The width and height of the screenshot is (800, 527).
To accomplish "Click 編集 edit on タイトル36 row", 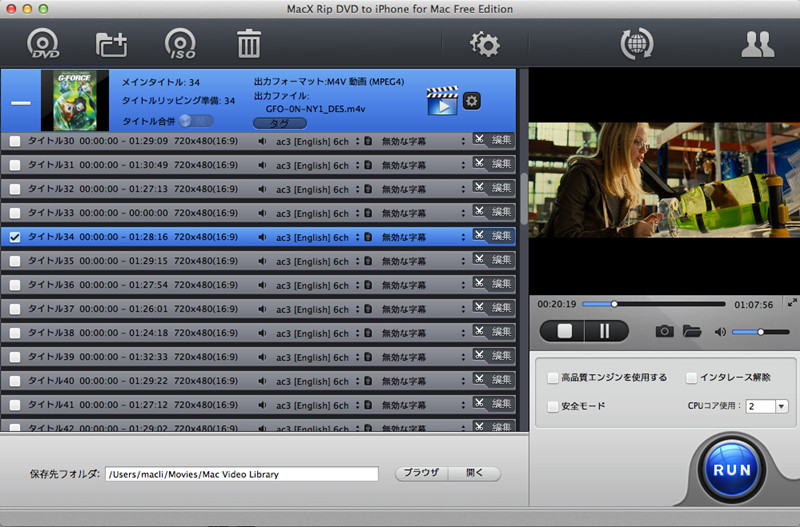I will [x=501, y=284].
